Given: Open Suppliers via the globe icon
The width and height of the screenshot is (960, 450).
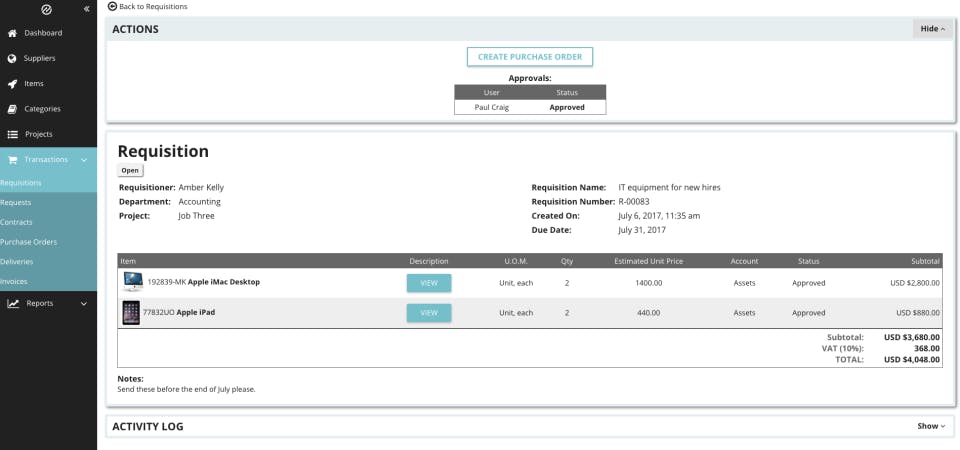Looking at the screenshot, I should click(12, 59).
